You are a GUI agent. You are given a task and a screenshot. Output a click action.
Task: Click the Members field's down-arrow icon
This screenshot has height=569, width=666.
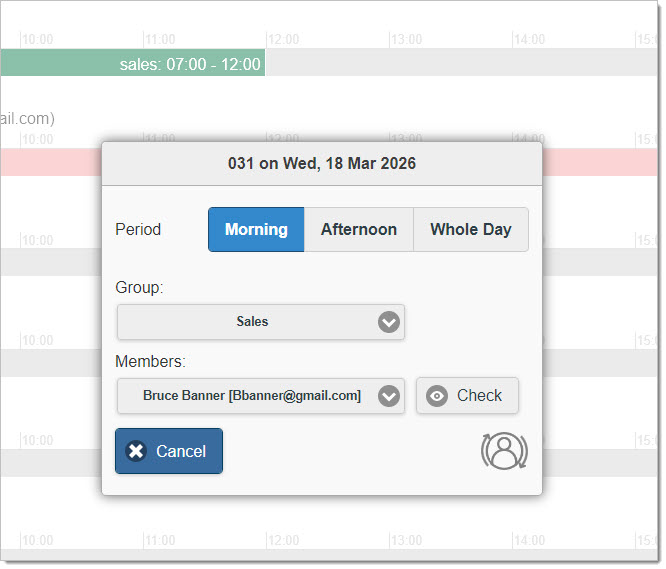click(389, 396)
